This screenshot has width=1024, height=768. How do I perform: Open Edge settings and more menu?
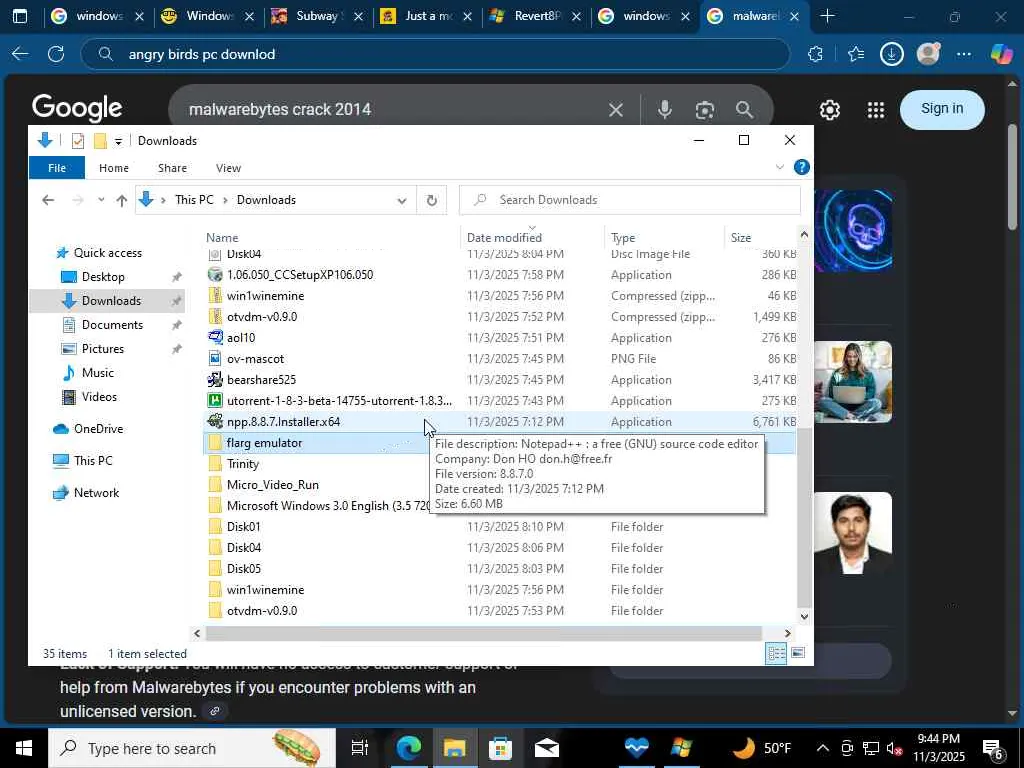click(964, 54)
